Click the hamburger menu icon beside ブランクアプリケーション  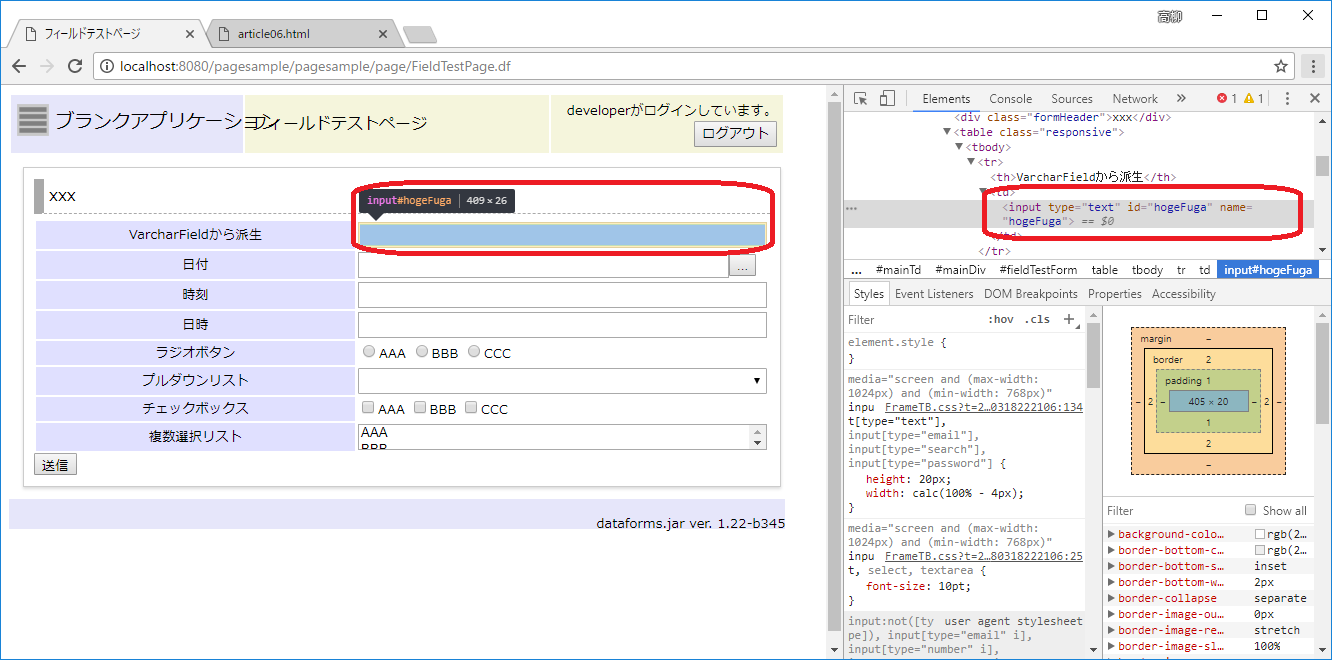tap(33, 120)
